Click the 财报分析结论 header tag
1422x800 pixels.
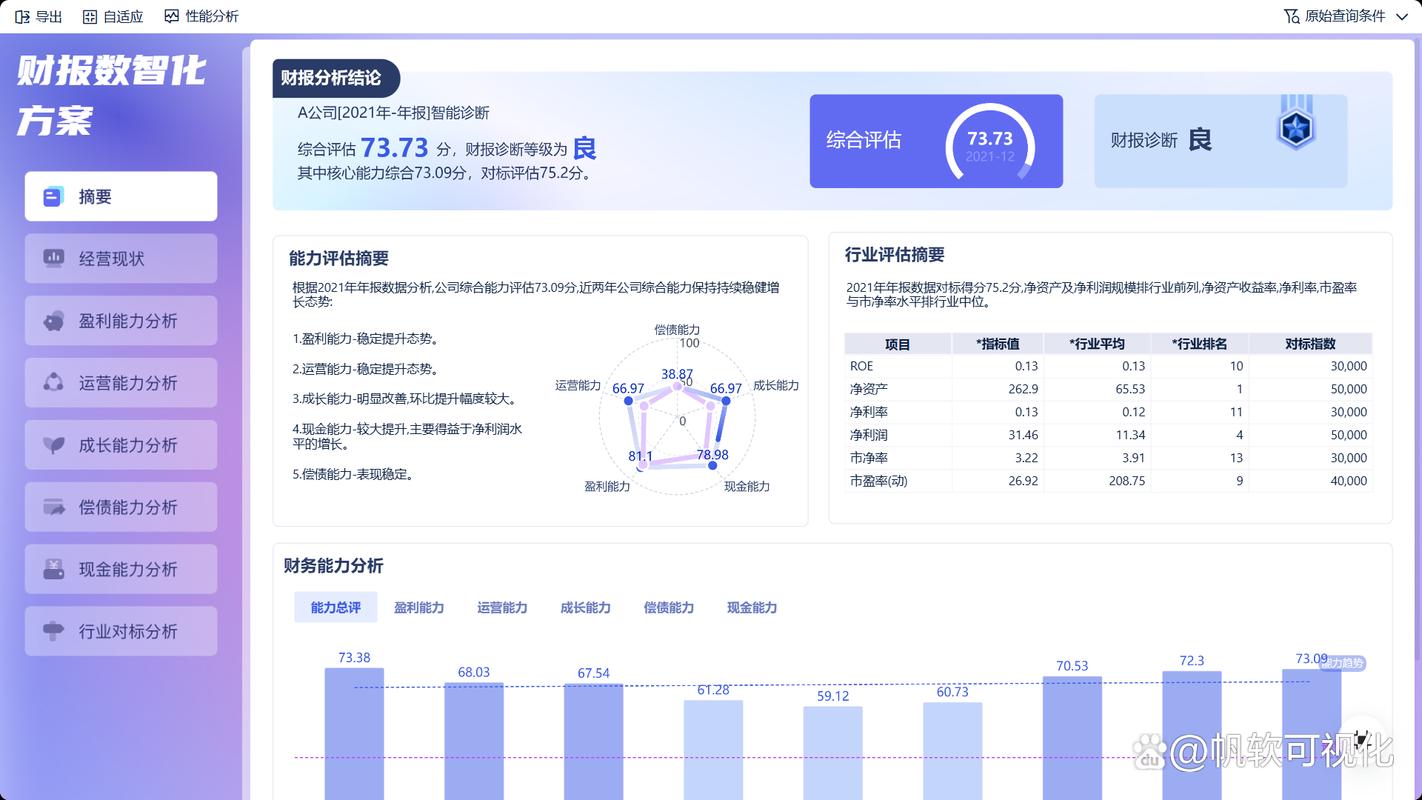point(336,78)
